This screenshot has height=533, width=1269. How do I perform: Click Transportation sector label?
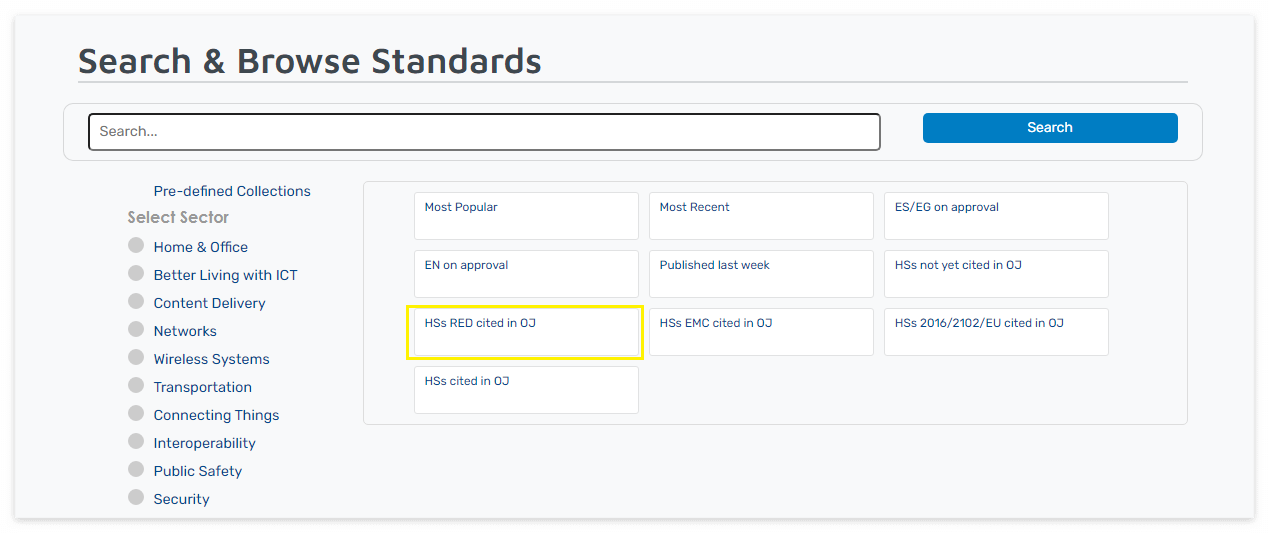point(203,387)
